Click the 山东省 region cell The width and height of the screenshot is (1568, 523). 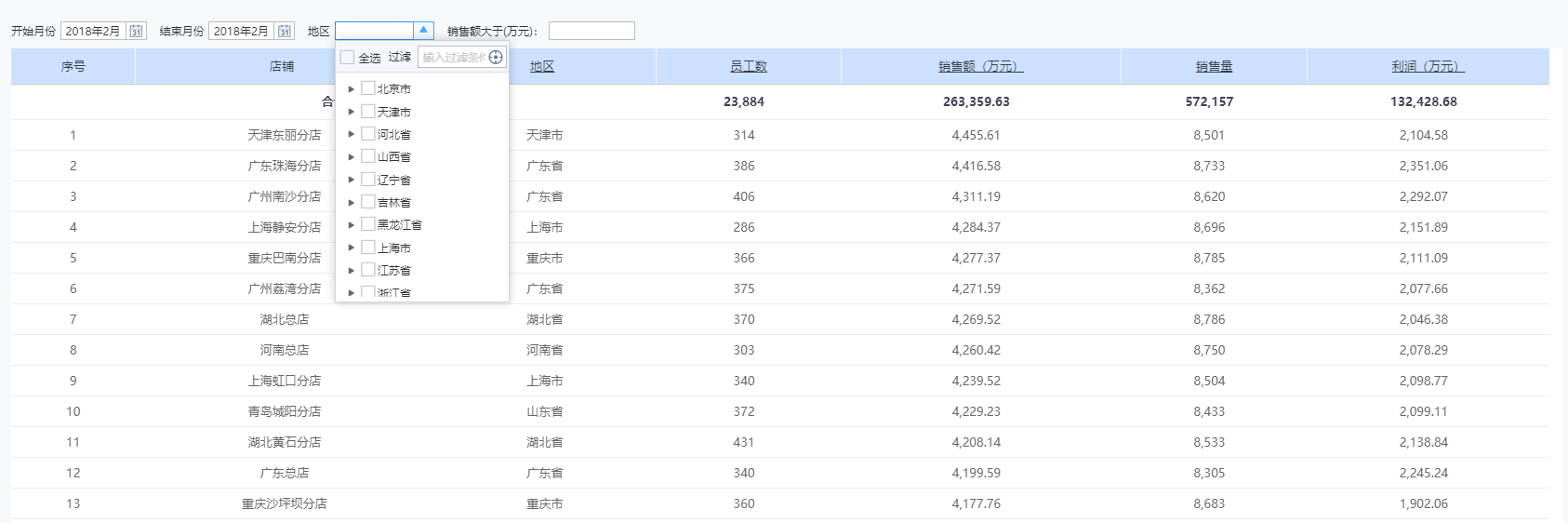[x=545, y=411]
